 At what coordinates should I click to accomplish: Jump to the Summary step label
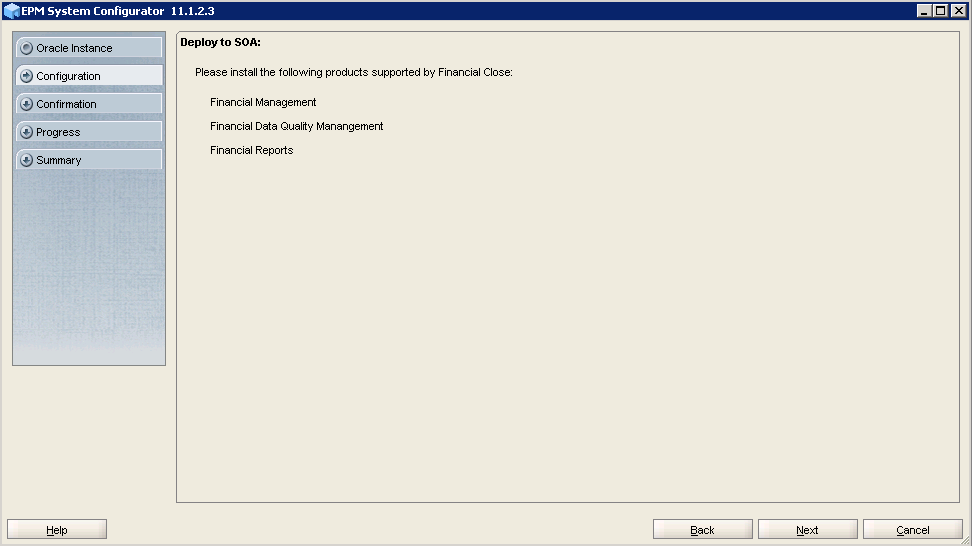59,160
